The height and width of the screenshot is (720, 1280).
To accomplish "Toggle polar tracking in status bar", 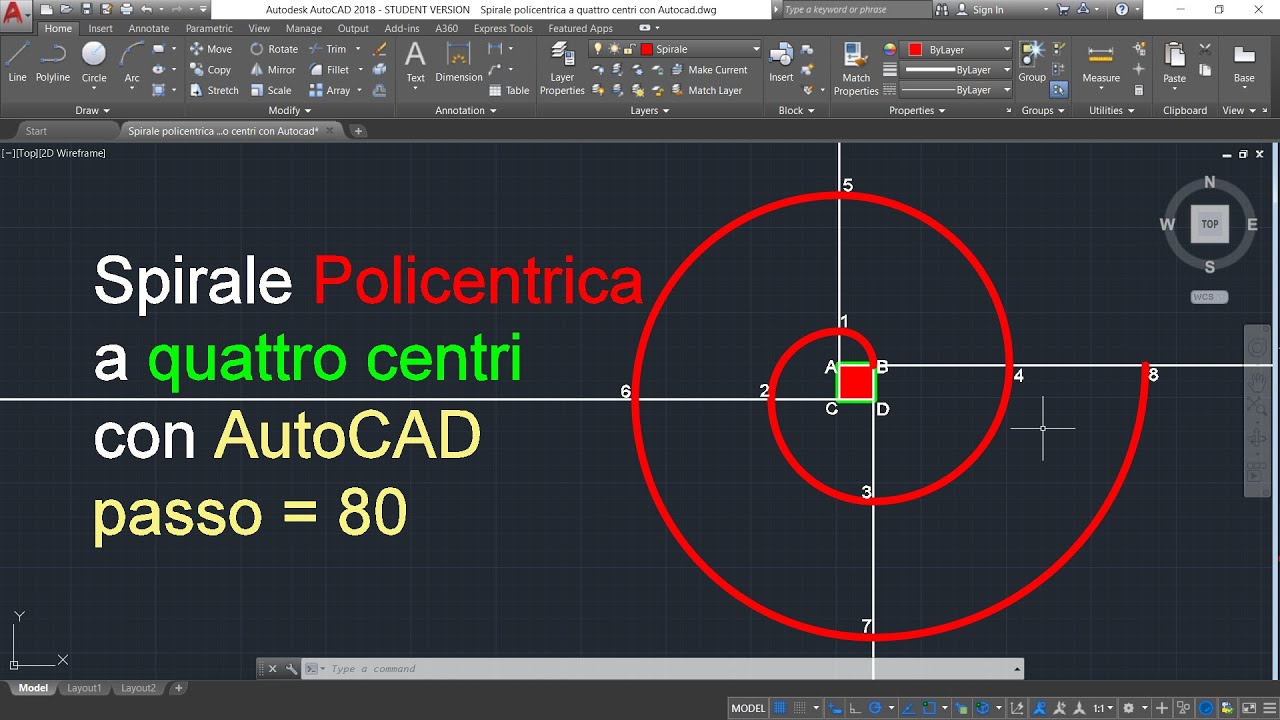I will click(875, 708).
